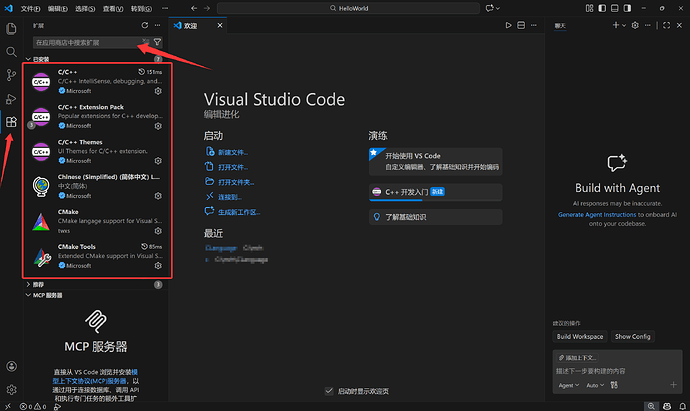
Task: Toggle the primary side bar visibility
Action: tap(602, 8)
